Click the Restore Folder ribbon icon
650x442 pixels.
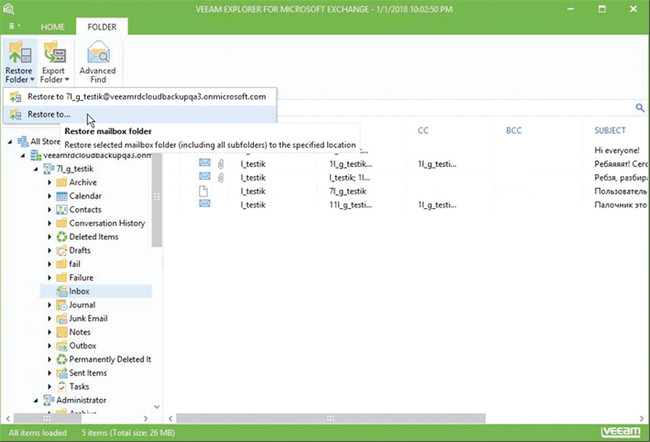[x=19, y=53]
